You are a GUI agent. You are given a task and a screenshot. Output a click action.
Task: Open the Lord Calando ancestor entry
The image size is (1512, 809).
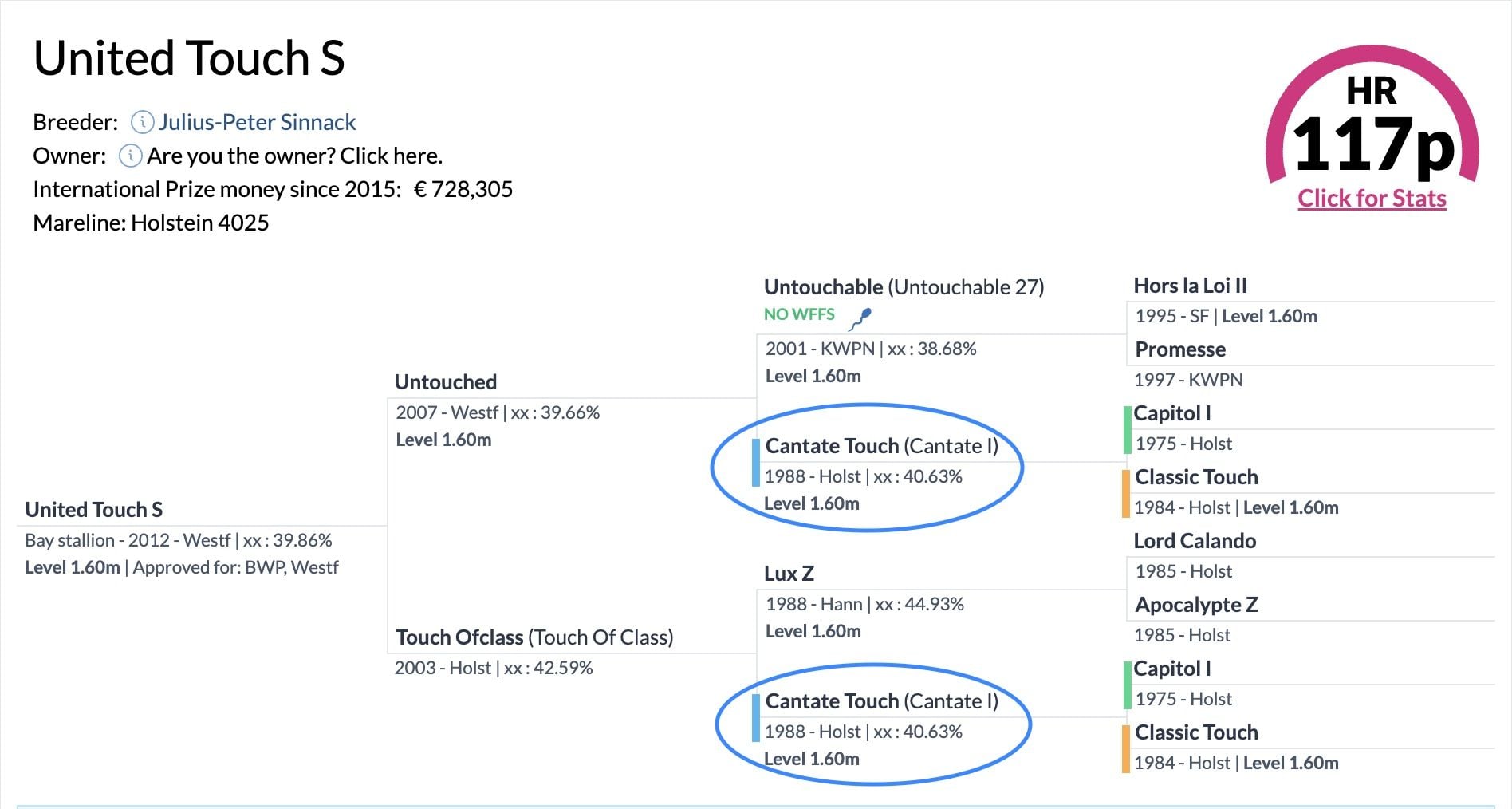pos(1195,541)
